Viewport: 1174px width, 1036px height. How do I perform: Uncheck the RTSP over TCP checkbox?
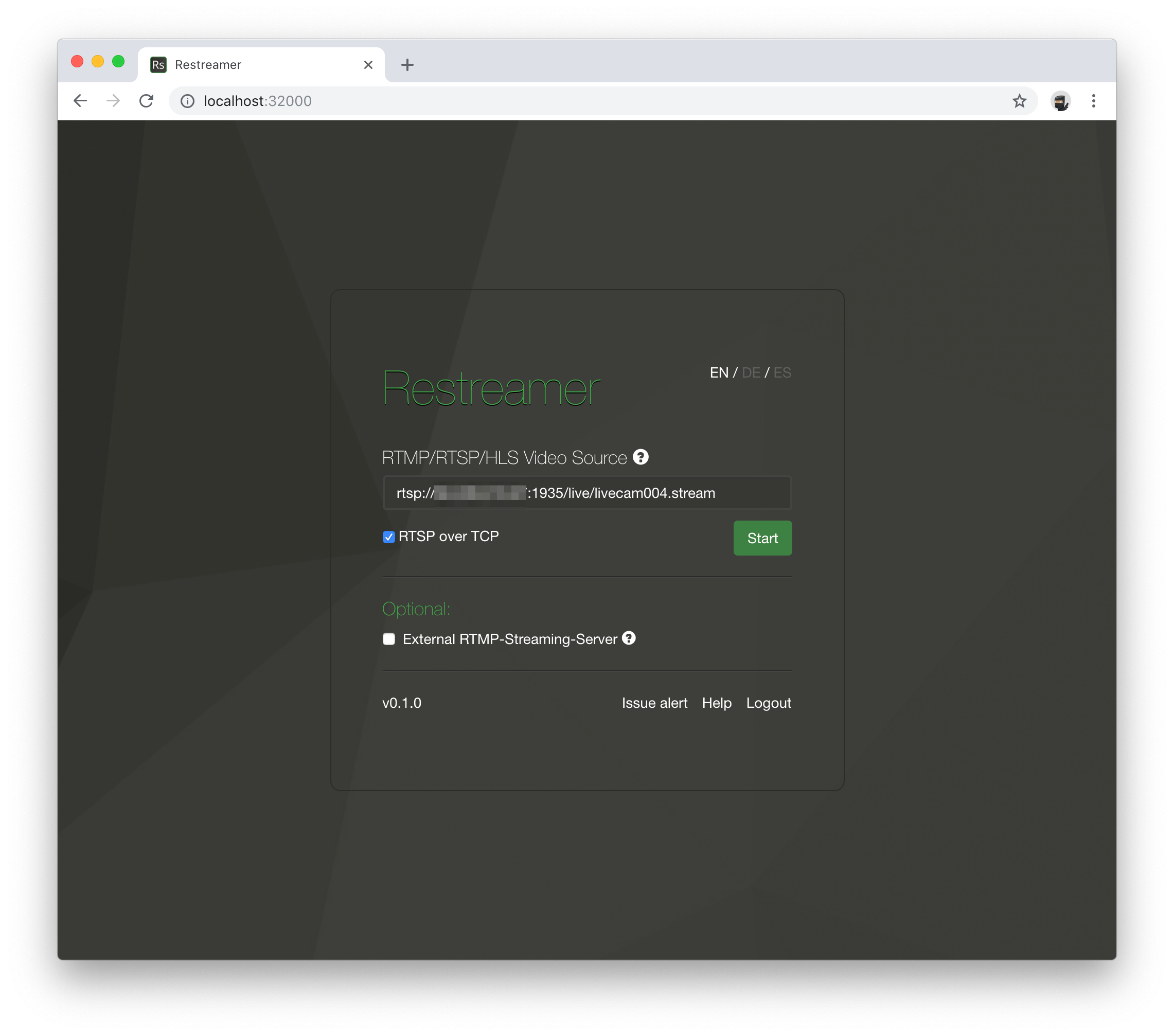point(389,537)
